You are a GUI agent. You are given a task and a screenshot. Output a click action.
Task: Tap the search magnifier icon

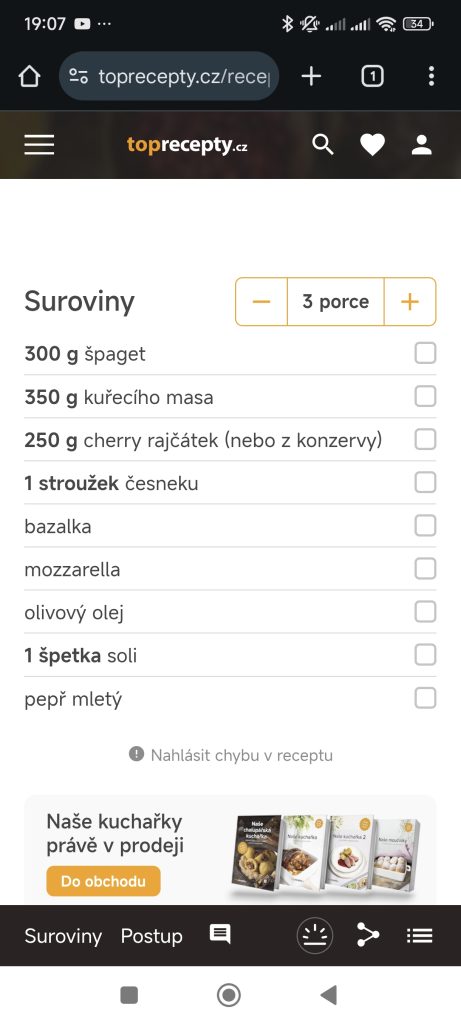pyautogui.click(x=323, y=144)
